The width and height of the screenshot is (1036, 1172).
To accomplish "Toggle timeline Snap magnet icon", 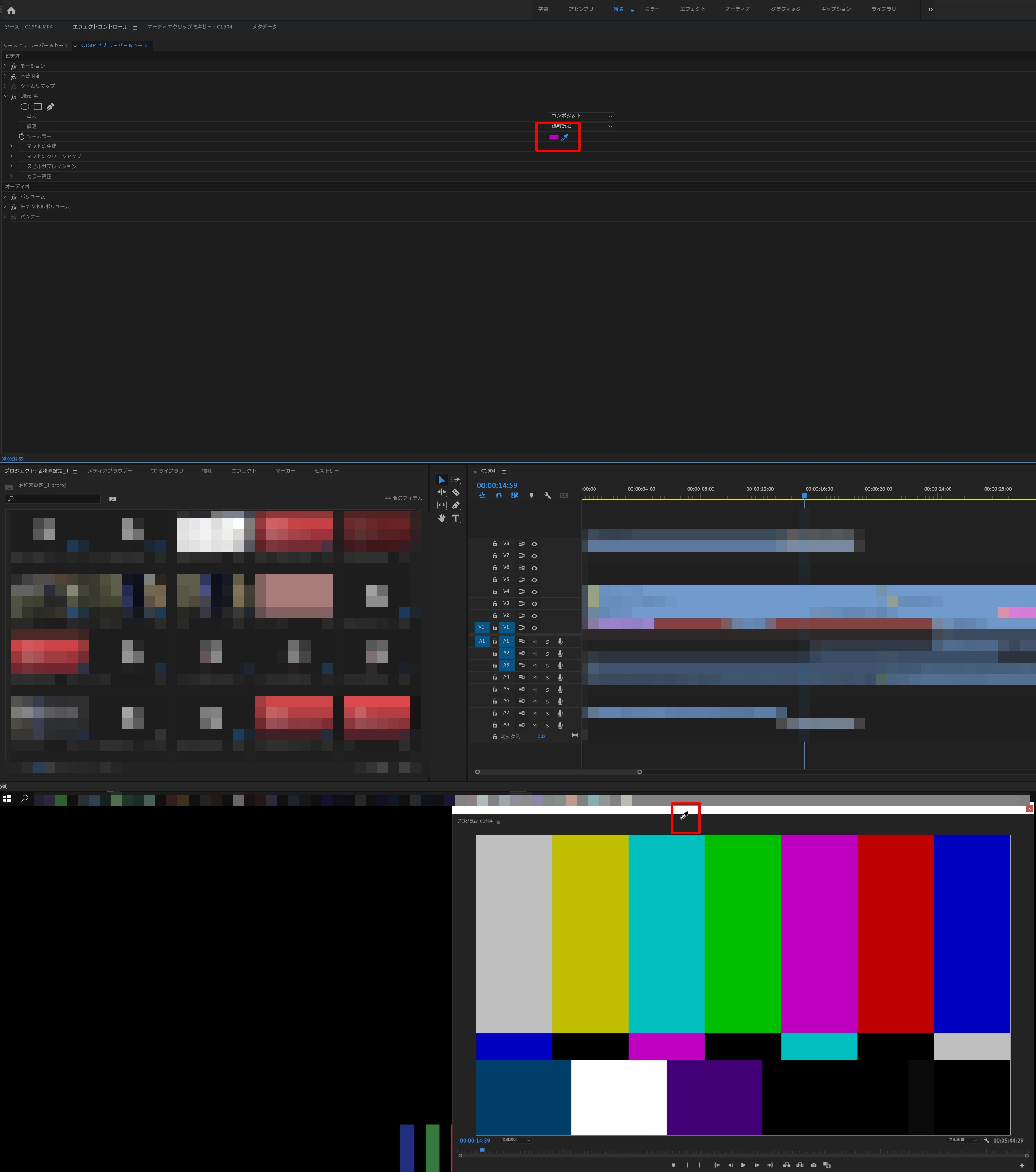I will pyautogui.click(x=499, y=496).
